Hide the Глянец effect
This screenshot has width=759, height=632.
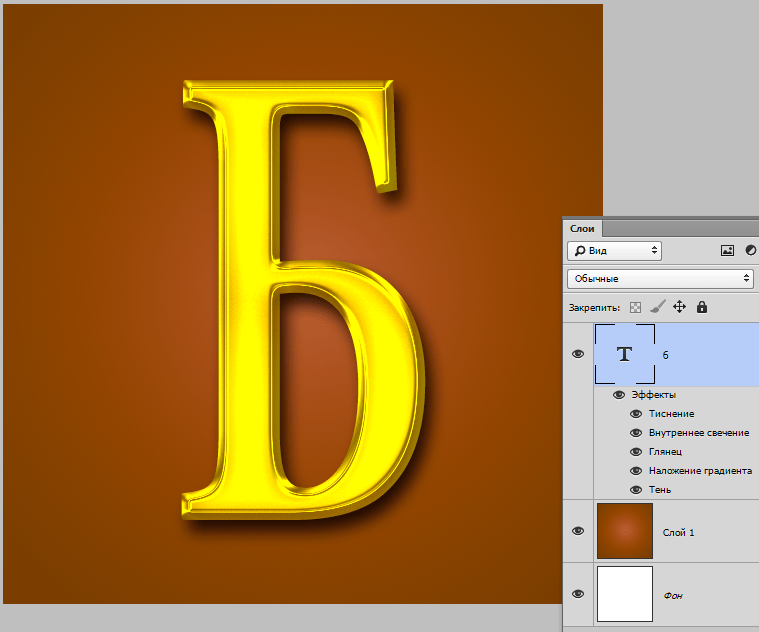click(x=636, y=451)
